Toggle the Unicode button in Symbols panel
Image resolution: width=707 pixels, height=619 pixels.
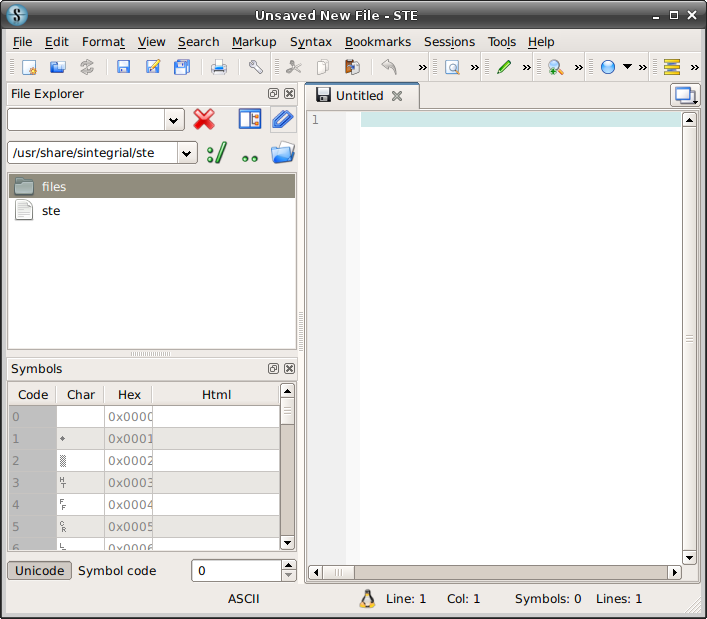pyautogui.click(x=40, y=571)
